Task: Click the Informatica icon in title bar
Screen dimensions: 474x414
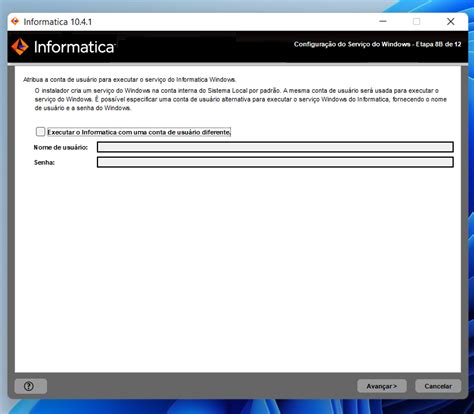Action: coord(15,22)
